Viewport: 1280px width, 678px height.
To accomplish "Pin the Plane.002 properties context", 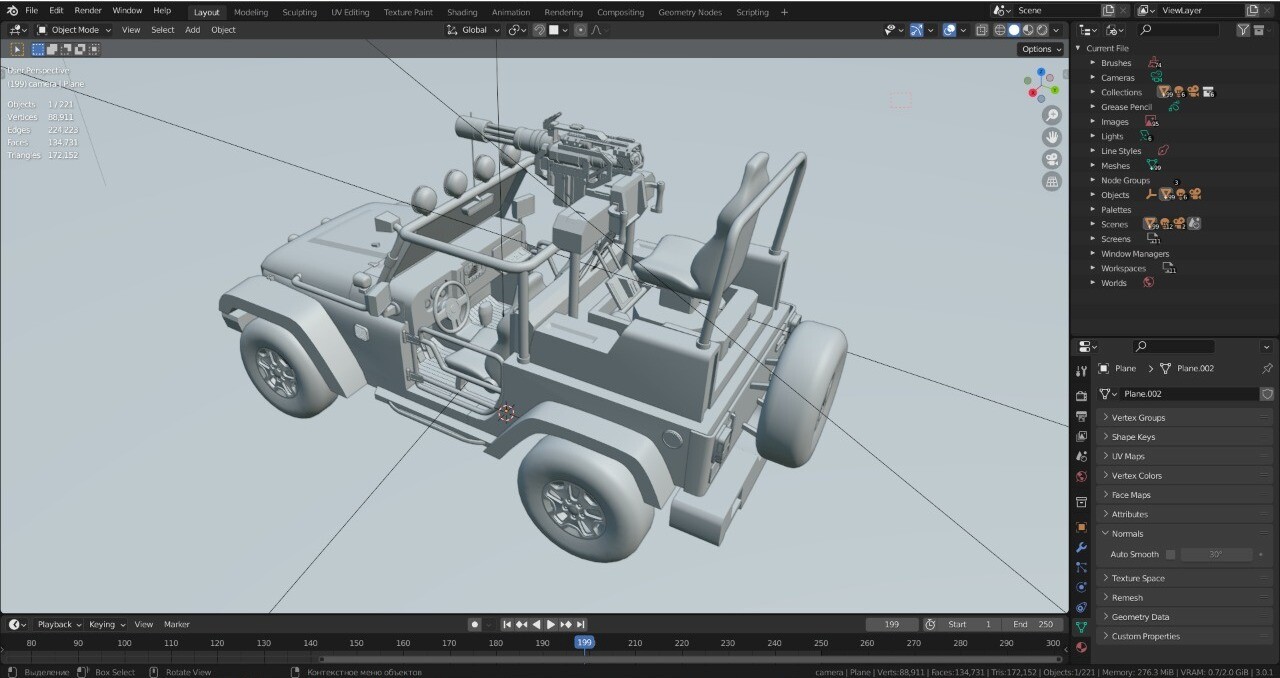I will [x=1267, y=368].
